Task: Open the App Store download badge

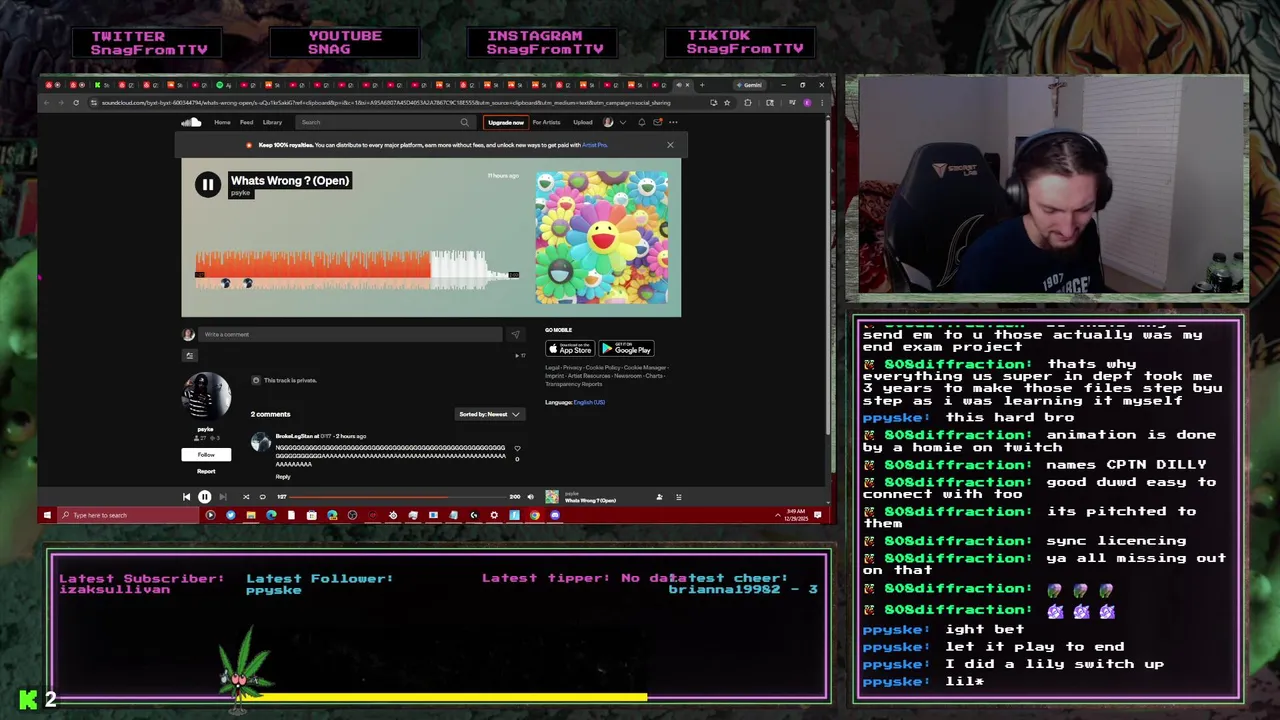Action: tap(570, 349)
